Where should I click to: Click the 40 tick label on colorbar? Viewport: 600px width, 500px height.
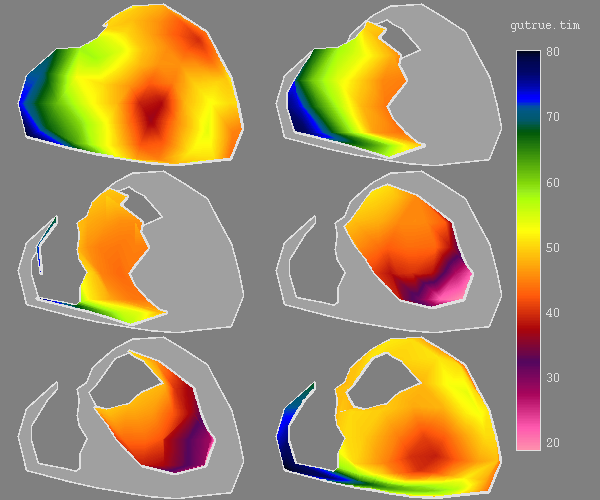tap(553, 313)
